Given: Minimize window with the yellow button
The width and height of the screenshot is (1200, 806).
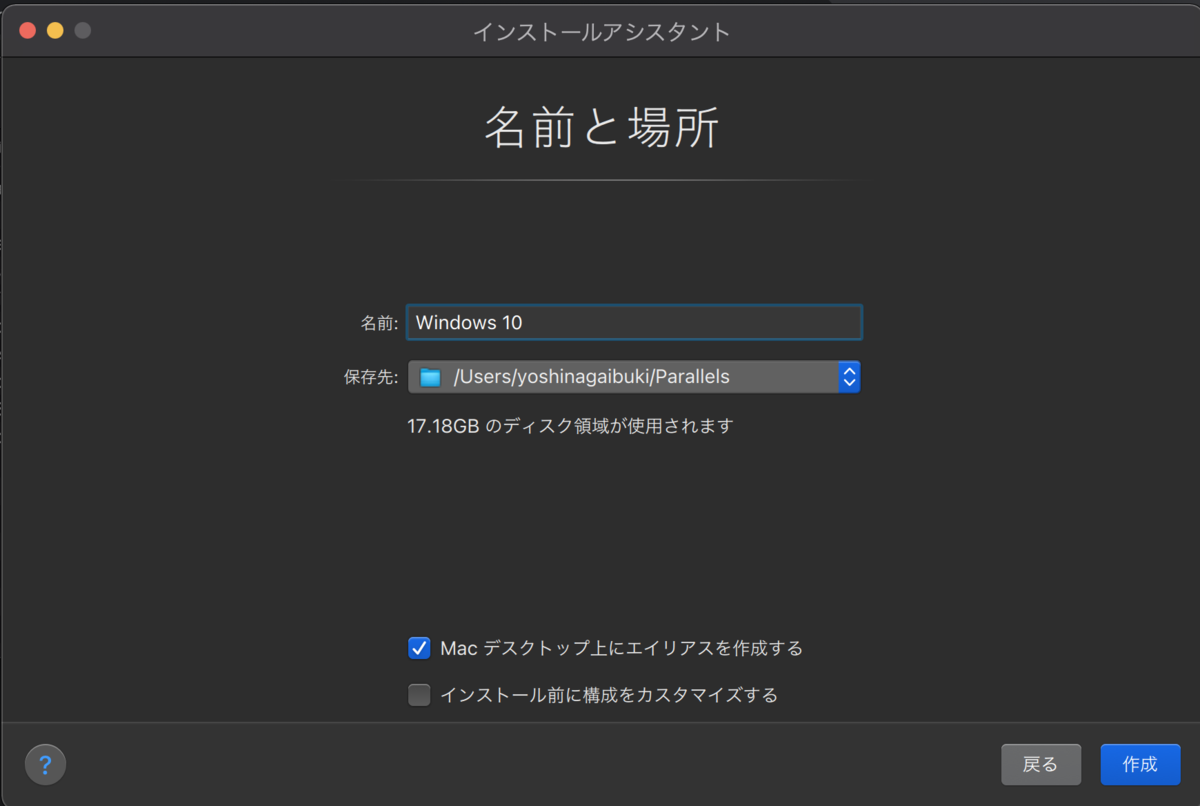Looking at the screenshot, I should point(55,31).
